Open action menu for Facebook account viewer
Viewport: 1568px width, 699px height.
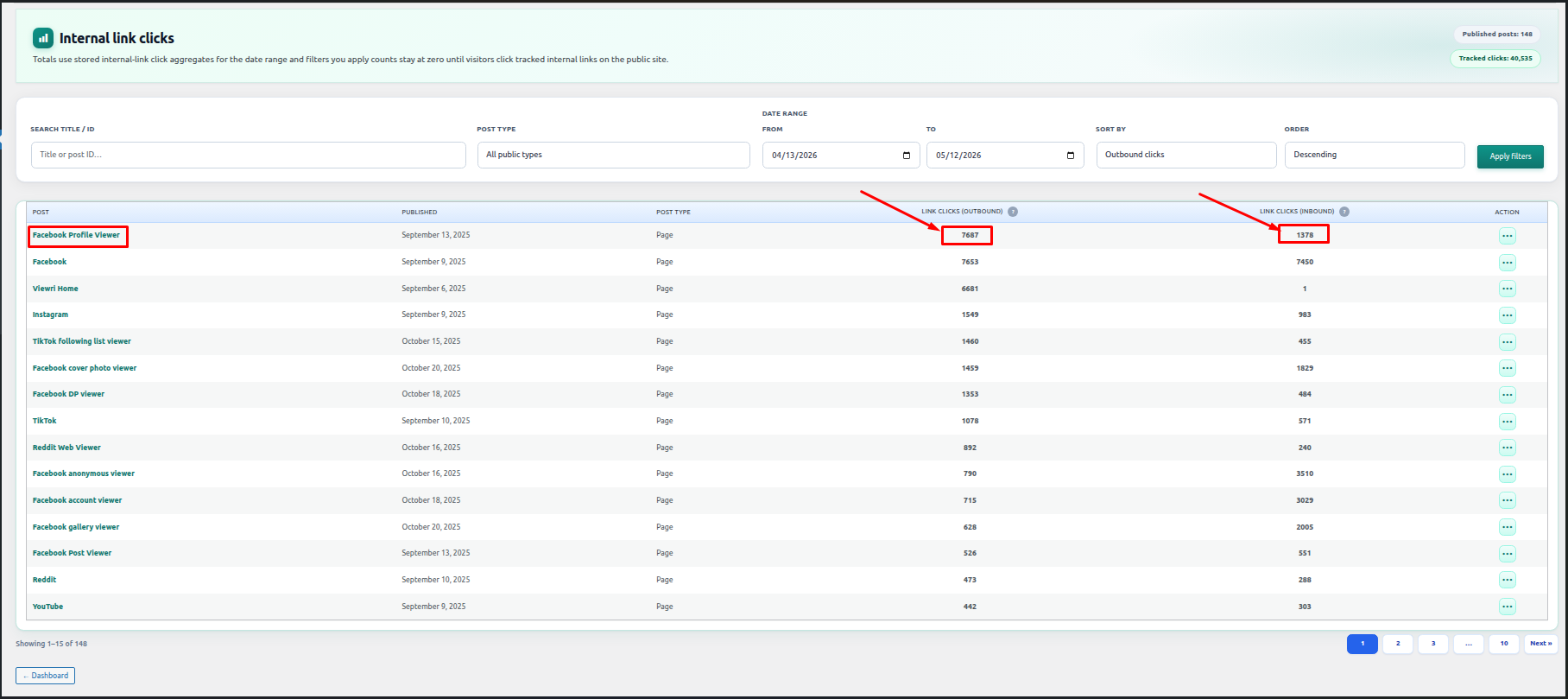click(1507, 500)
